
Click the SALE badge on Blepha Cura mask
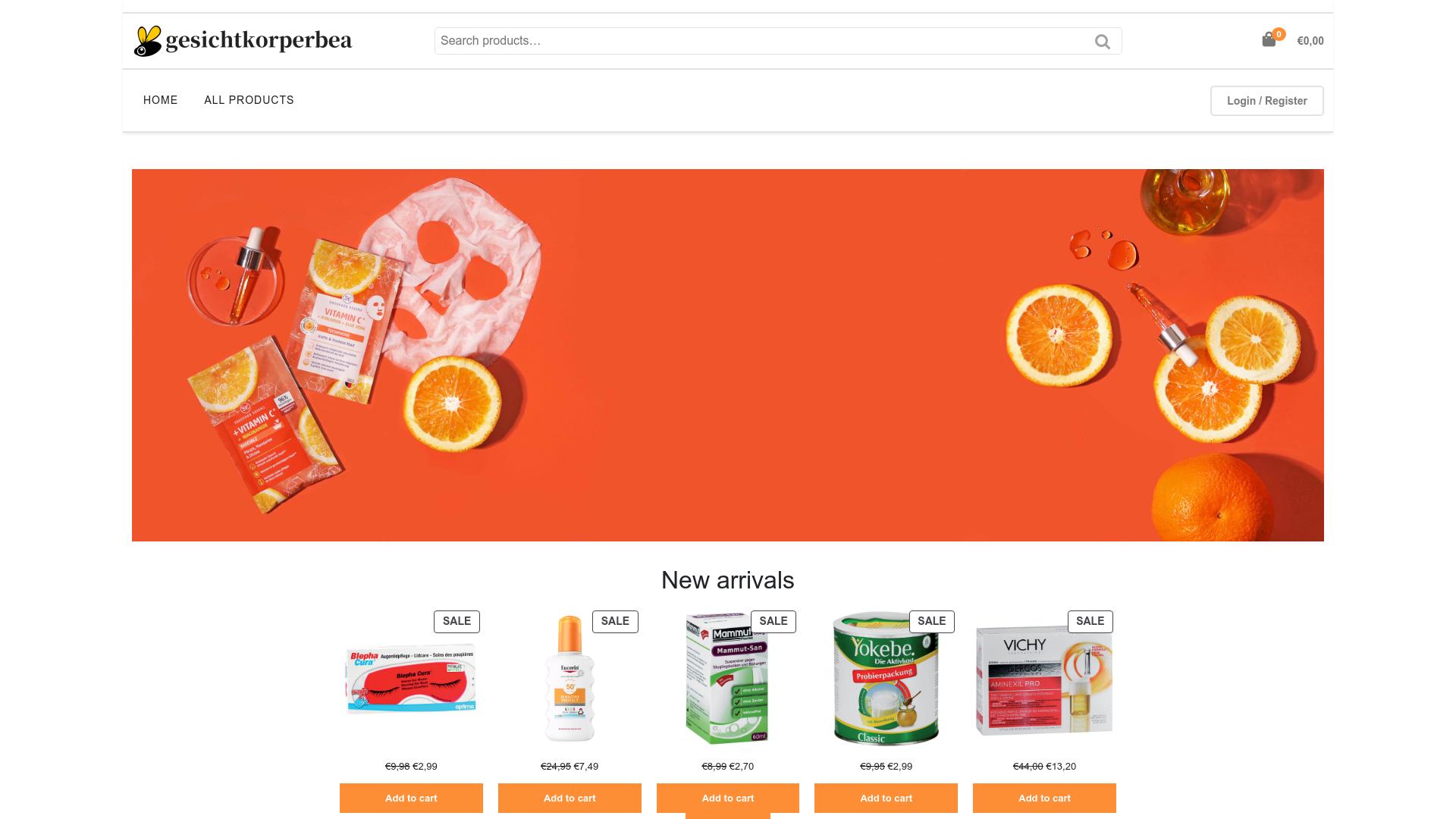point(457,621)
